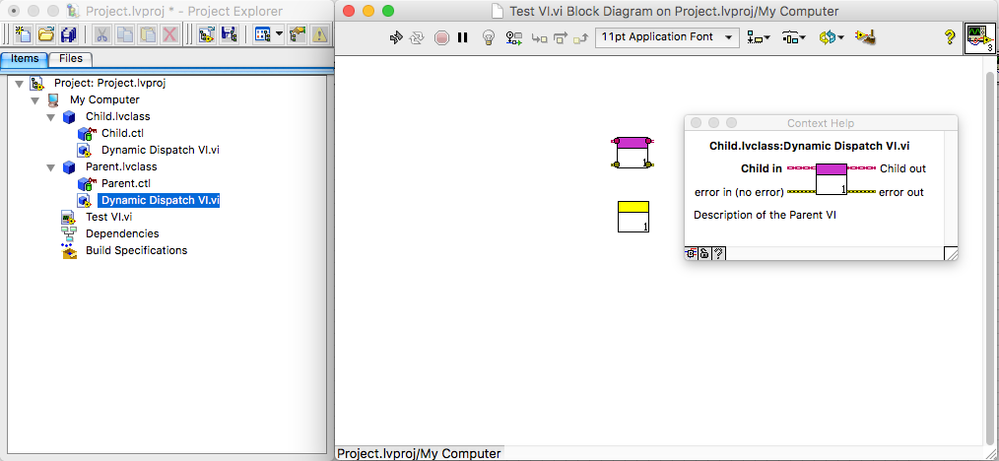Collapse the Child.lvclass tree node
The image size is (999, 461).
point(52,117)
